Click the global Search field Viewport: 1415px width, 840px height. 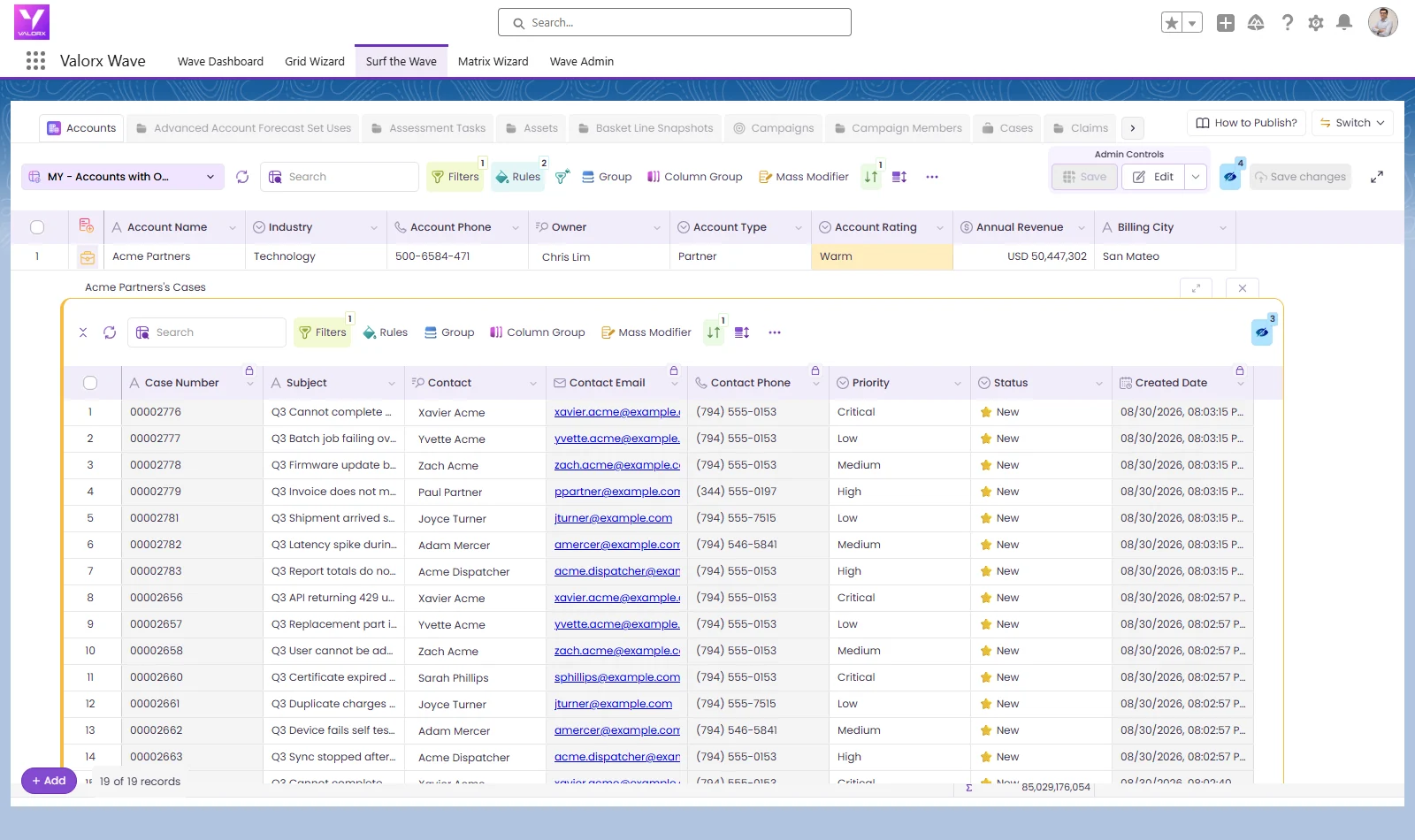click(675, 23)
